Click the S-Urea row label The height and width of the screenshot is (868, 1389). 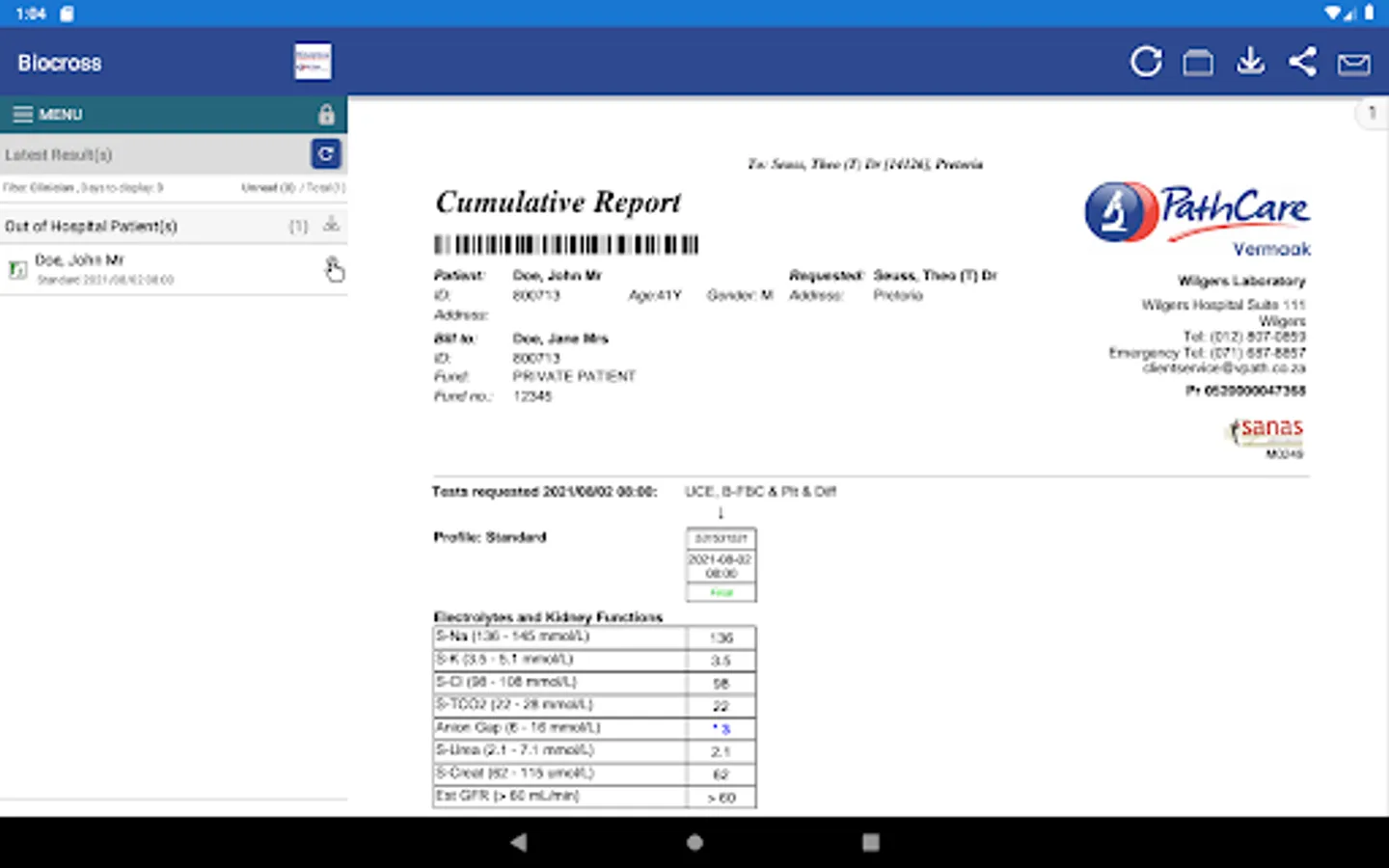tap(514, 750)
